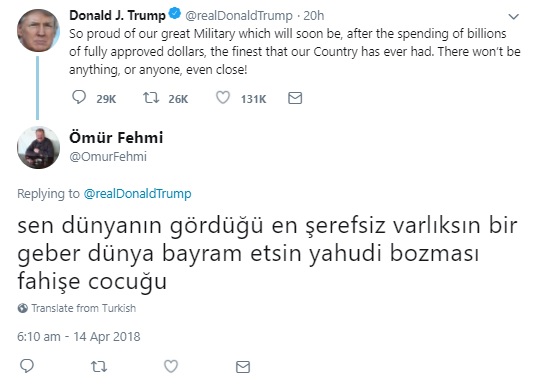This screenshot has width=539, height=389.
Task: View the 29K replies count
Action: tap(106, 99)
